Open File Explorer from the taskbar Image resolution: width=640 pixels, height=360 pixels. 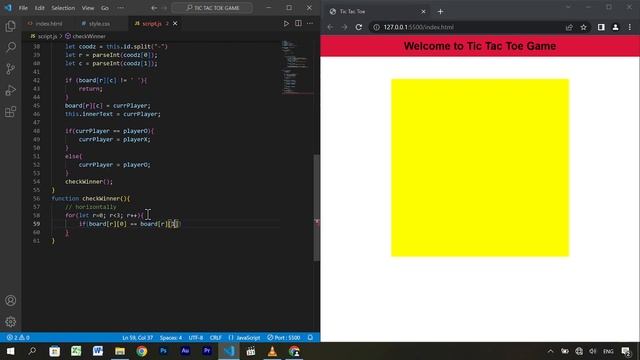120,351
